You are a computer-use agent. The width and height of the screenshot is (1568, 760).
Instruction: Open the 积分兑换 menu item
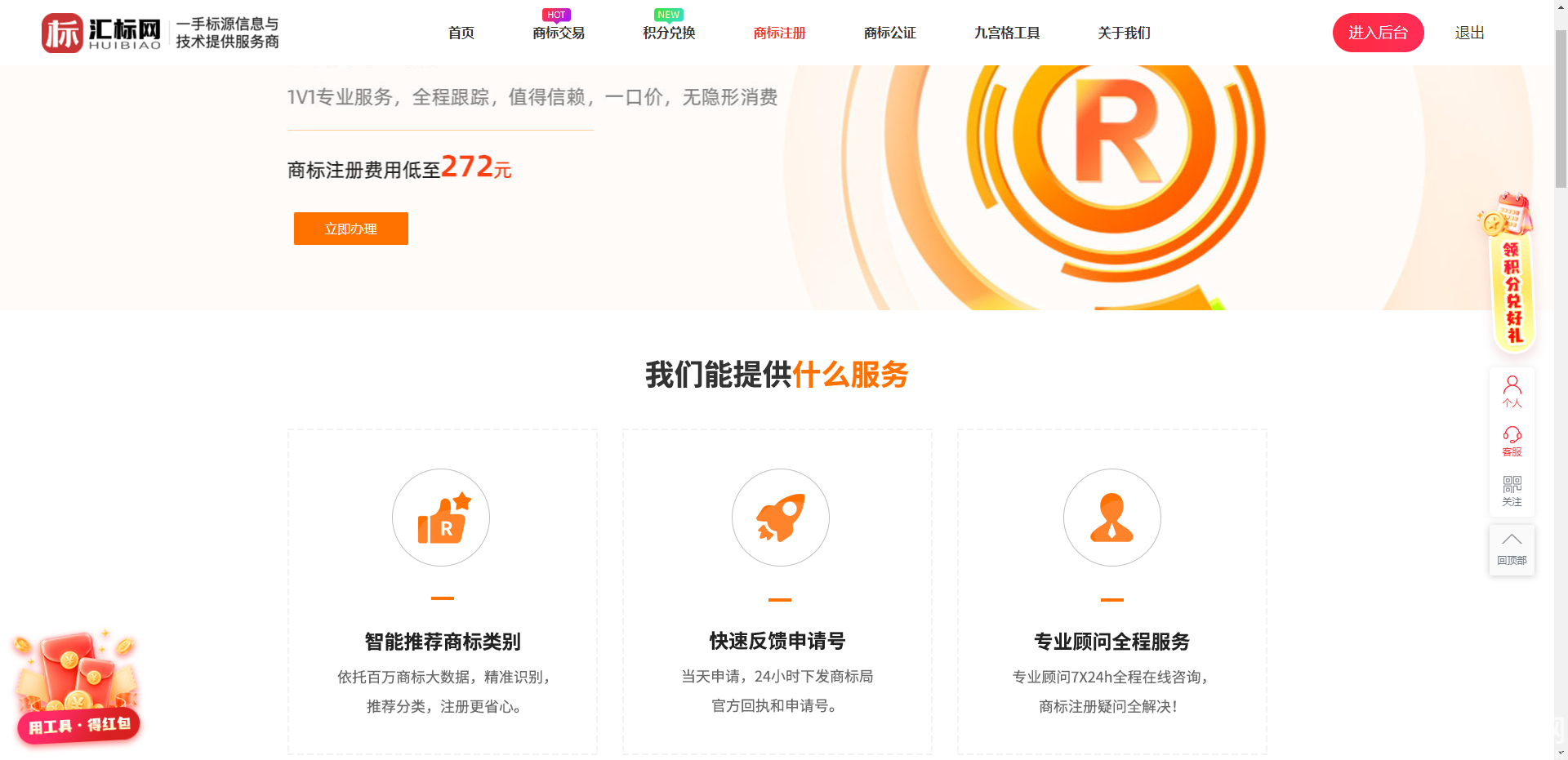tap(669, 33)
